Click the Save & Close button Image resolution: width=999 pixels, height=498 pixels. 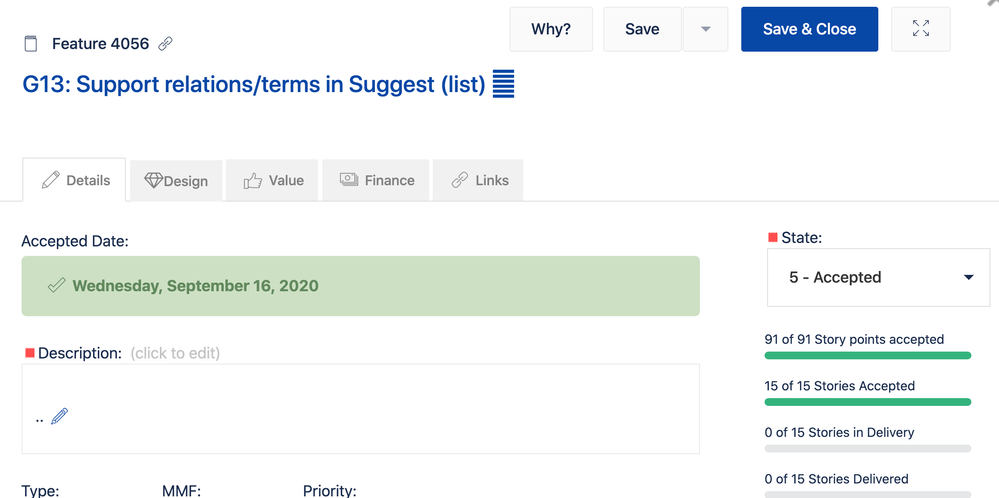[809, 29]
